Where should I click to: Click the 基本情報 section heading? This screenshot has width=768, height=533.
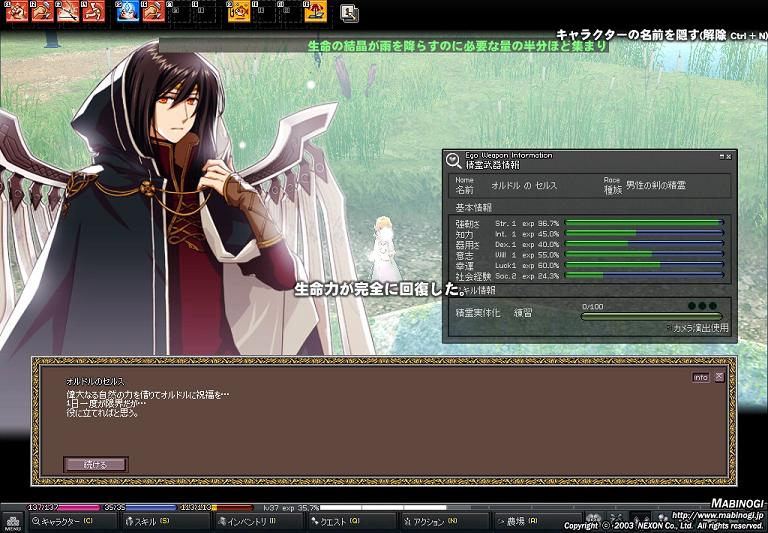473,208
